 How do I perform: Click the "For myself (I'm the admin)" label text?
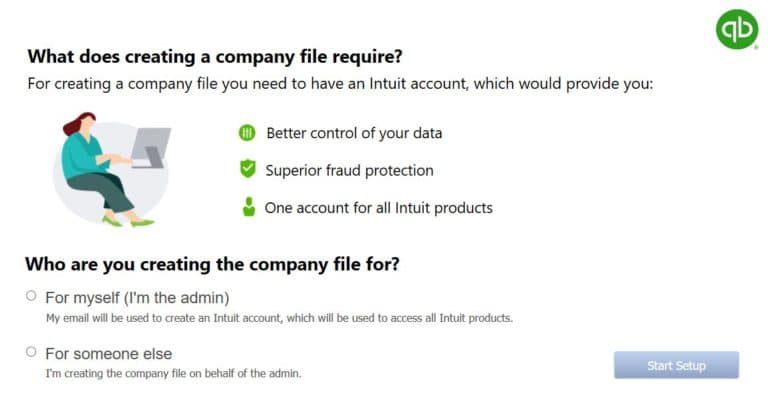tap(138, 297)
